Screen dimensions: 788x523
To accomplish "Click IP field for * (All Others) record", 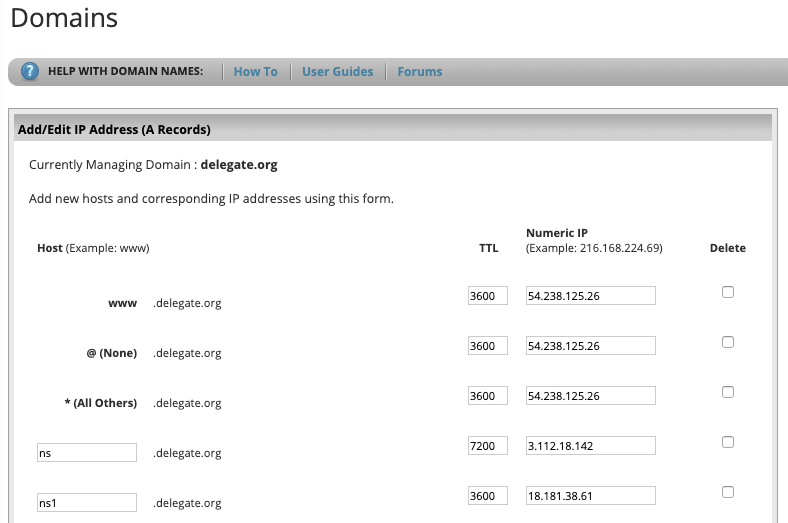I will pos(590,396).
